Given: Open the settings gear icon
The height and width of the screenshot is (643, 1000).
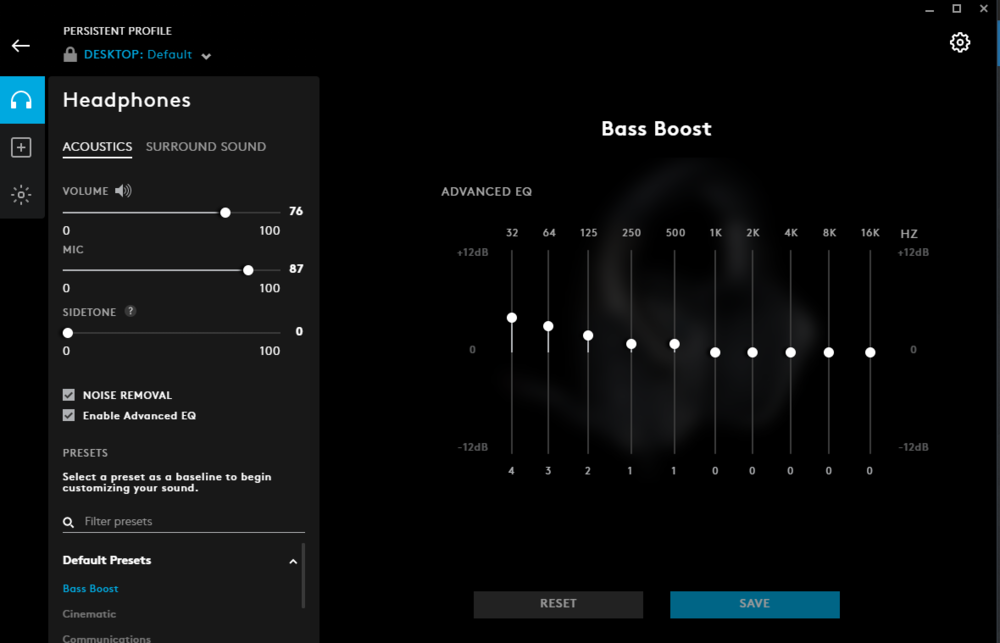Looking at the screenshot, I should [960, 42].
